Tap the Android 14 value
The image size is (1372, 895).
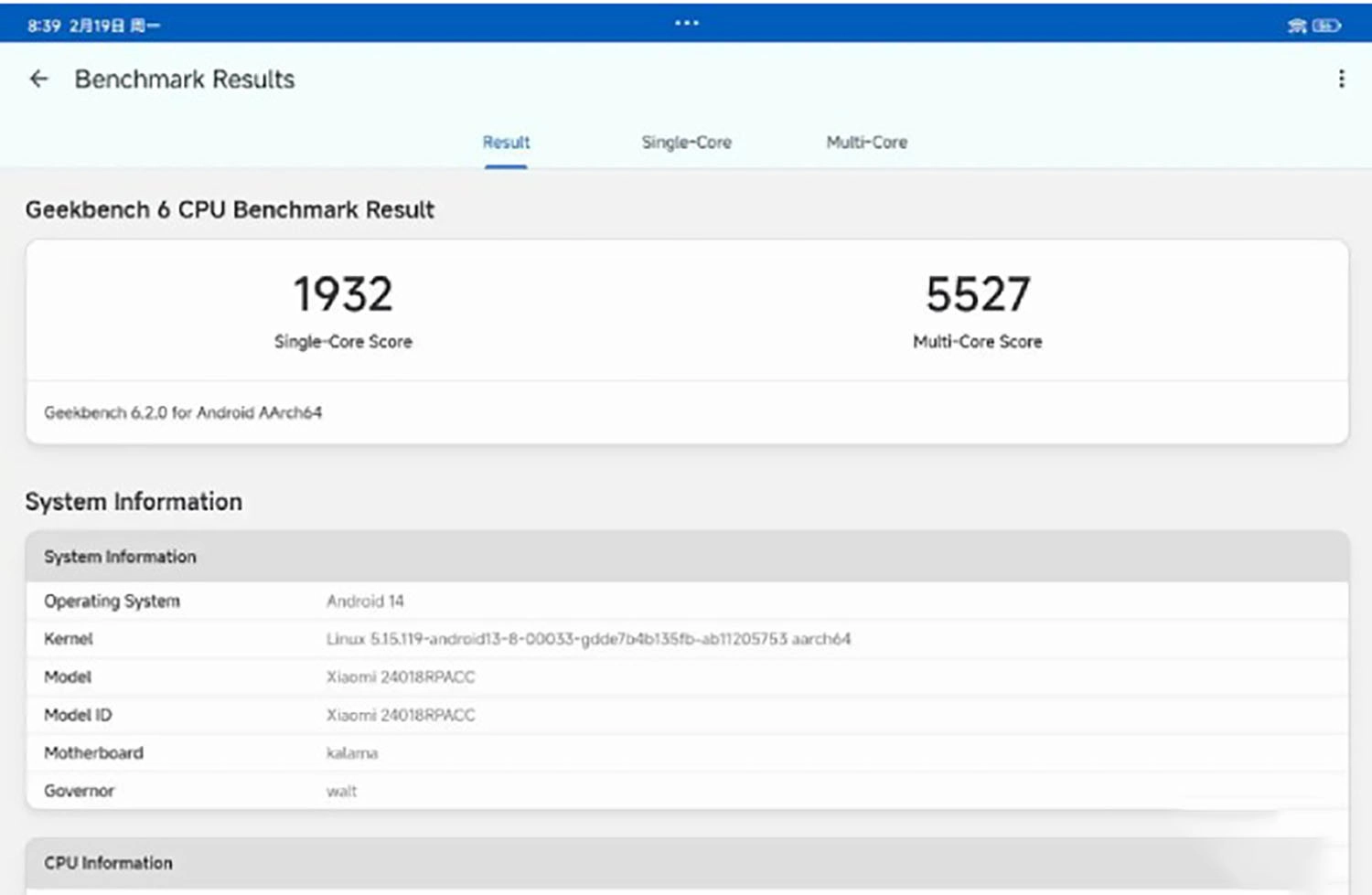pyautogui.click(x=365, y=602)
